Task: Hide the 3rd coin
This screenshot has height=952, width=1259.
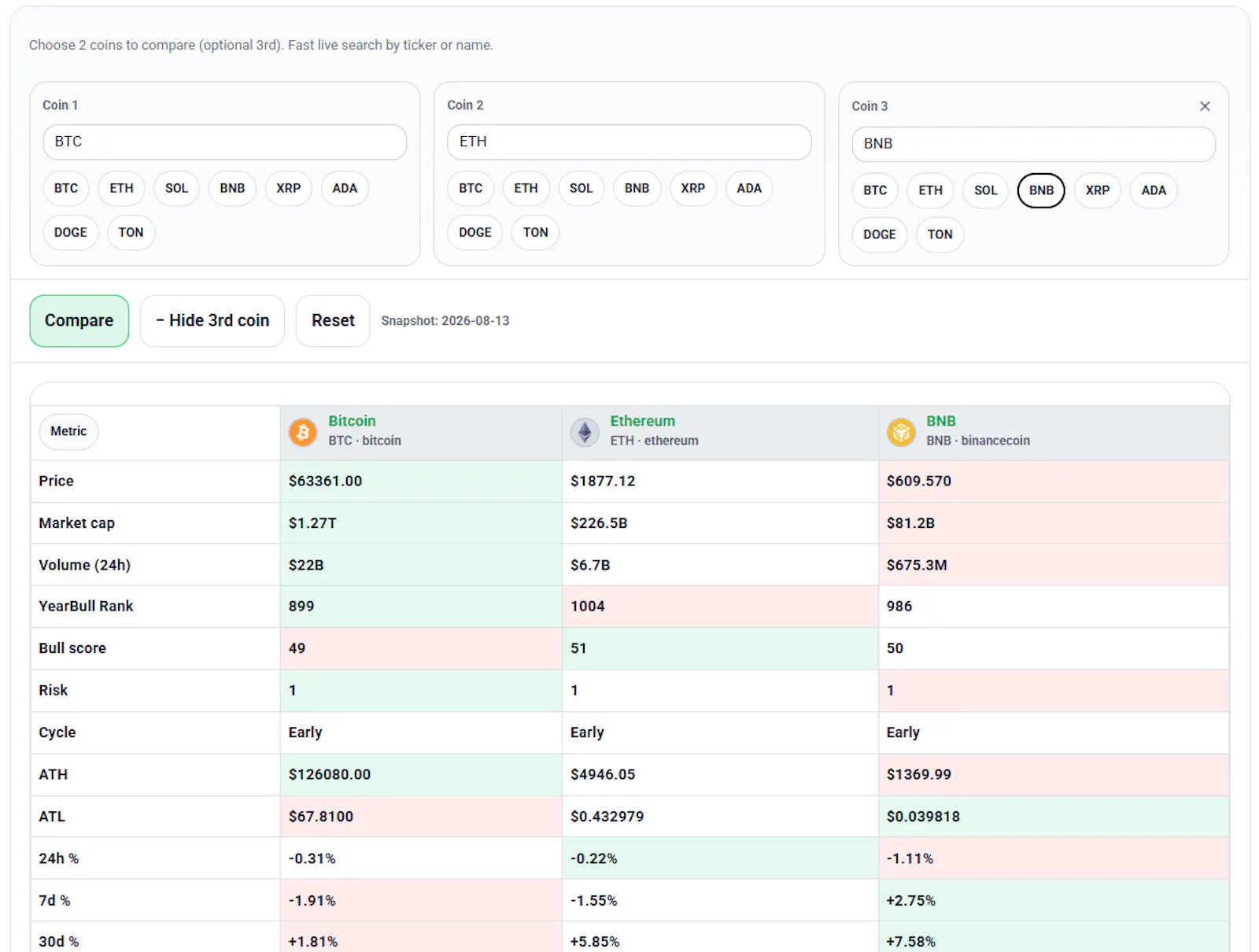Action: click(x=212, y=321)
